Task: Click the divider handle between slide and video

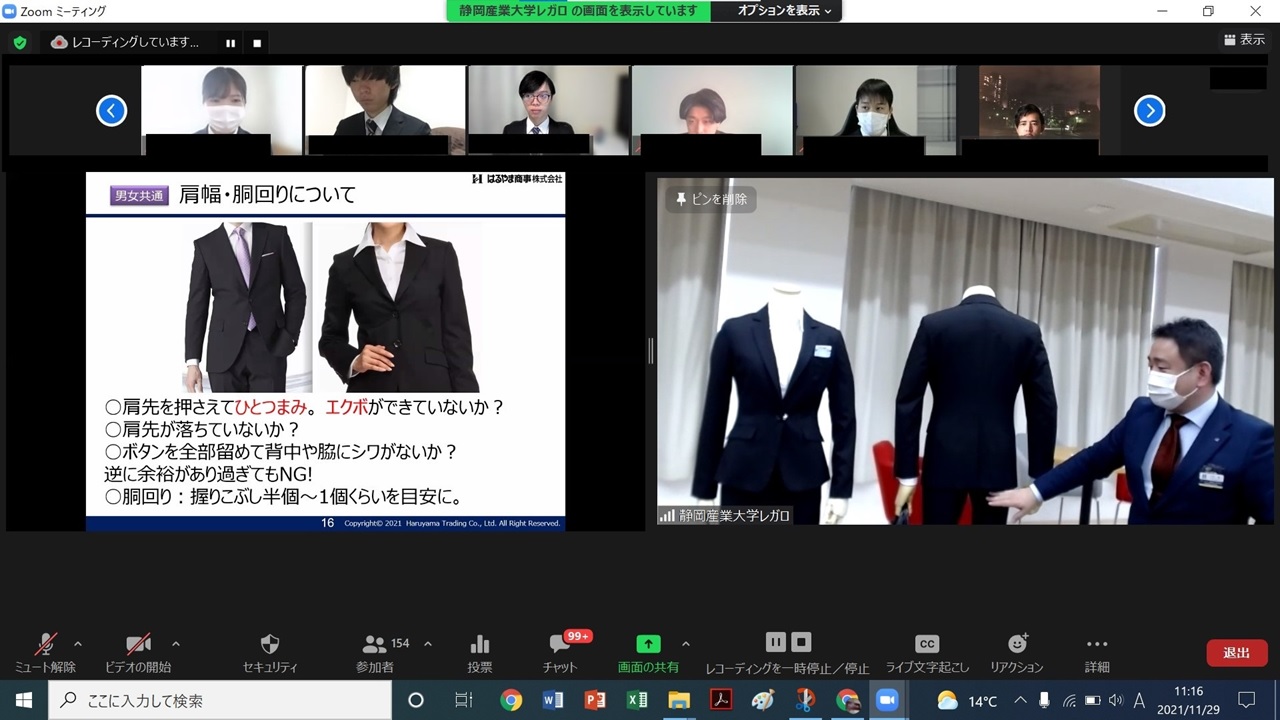Action: (x=651, y=350)
